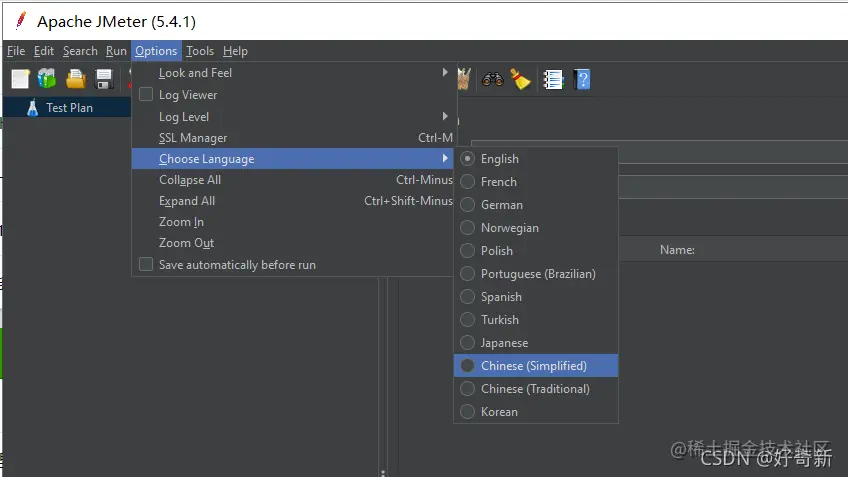Click Zoom Out menu entry
This screenshot has height=477, width=848.
pos(293,243)
